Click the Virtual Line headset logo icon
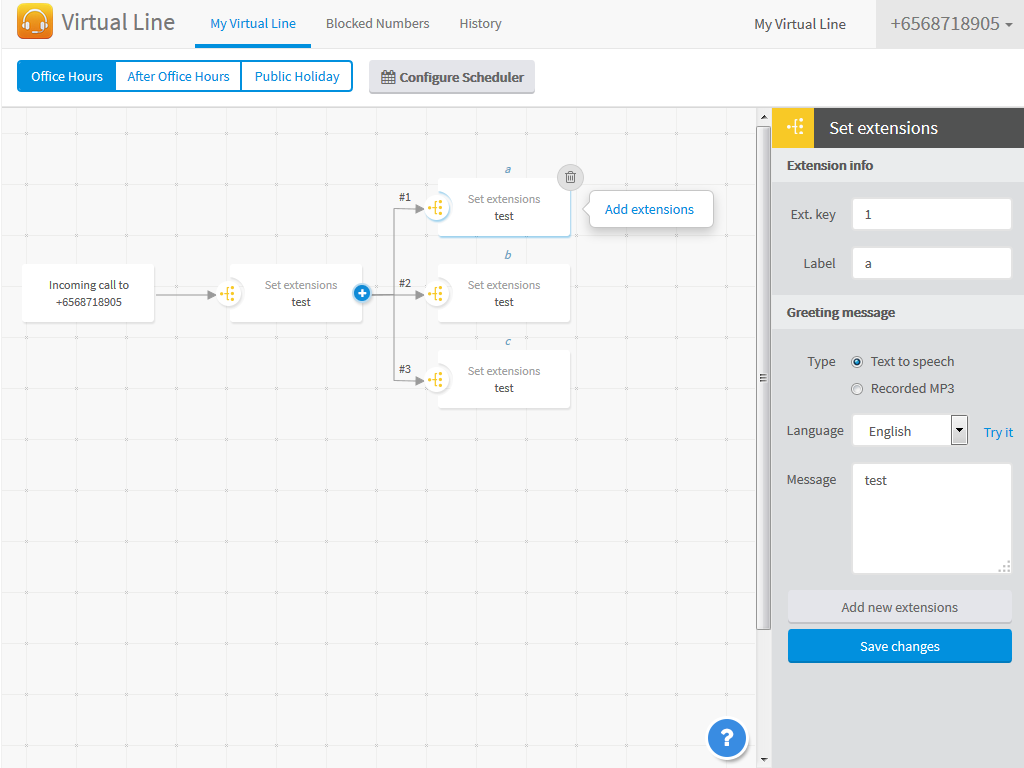 [35, 22]
